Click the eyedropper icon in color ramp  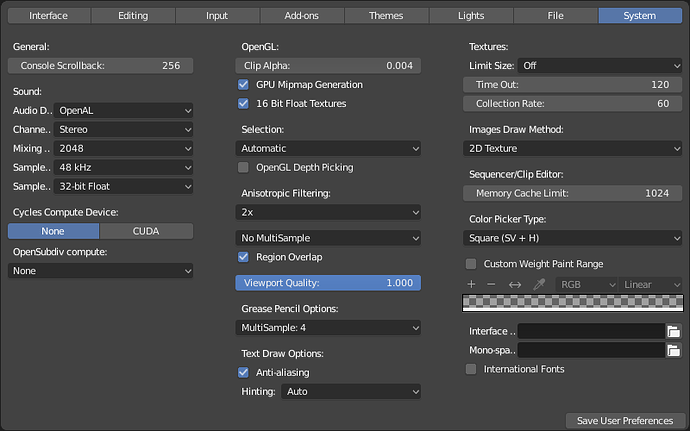(539, 284)
